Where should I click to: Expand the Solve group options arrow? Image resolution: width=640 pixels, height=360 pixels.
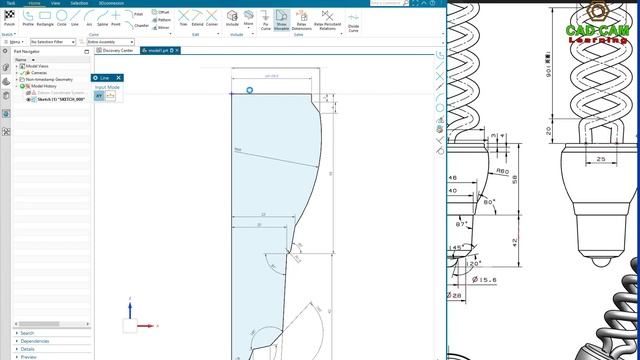[342, 34]
